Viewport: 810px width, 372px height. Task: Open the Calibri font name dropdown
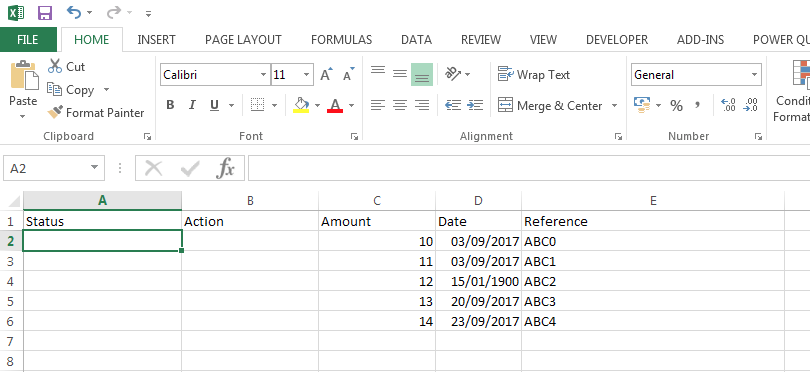pyautogui.click(x=263, y=75)
